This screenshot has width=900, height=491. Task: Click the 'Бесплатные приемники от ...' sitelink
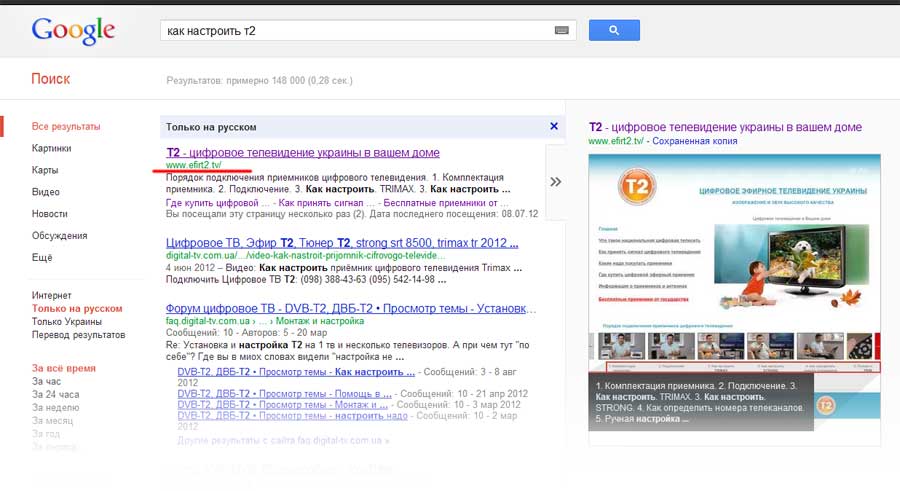pos(446,203)
